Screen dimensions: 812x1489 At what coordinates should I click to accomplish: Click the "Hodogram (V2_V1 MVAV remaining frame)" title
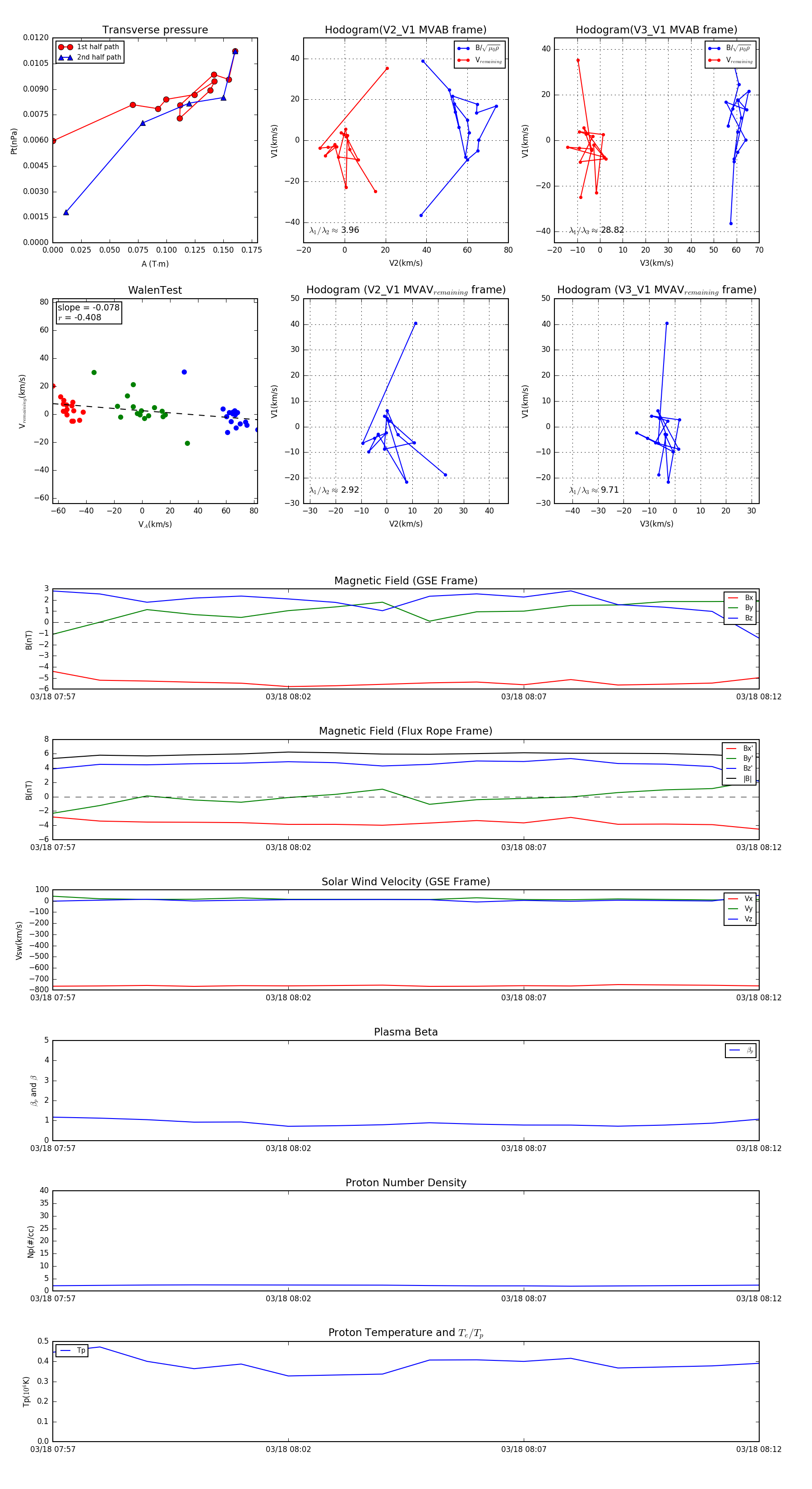(x=406, y=290)
